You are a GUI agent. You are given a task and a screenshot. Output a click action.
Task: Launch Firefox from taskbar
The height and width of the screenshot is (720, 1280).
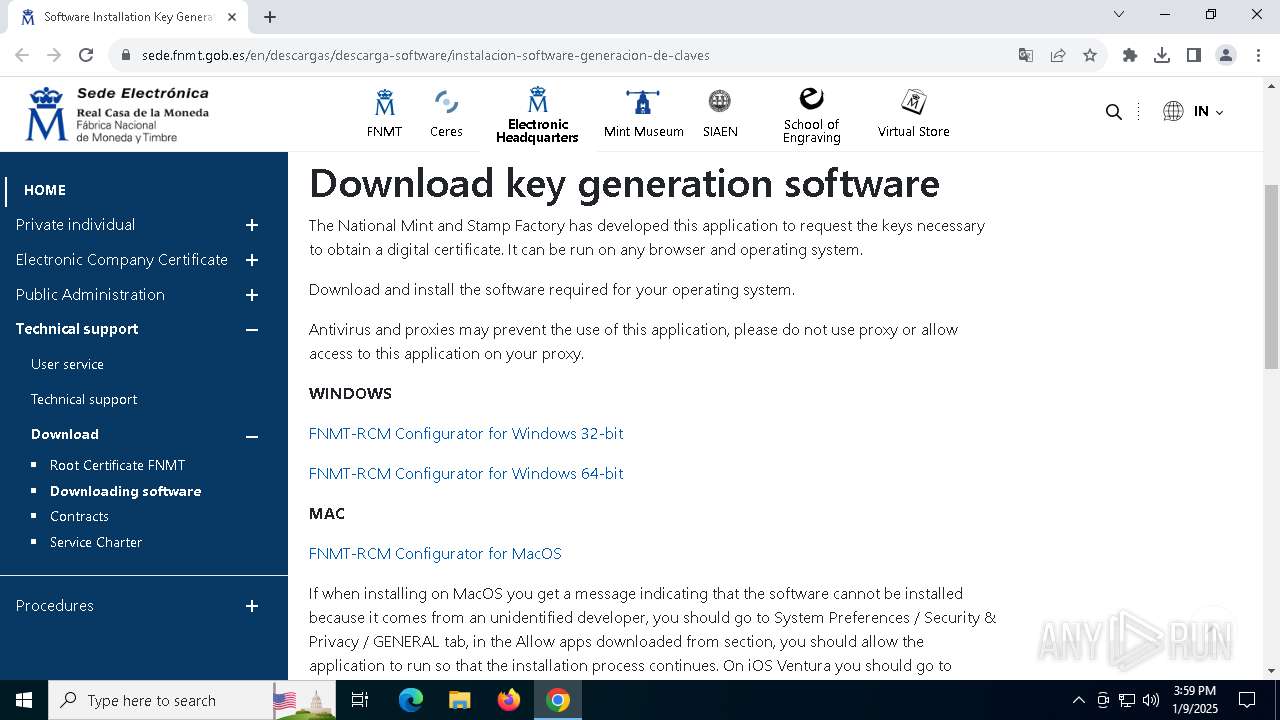tap(509, 700)
